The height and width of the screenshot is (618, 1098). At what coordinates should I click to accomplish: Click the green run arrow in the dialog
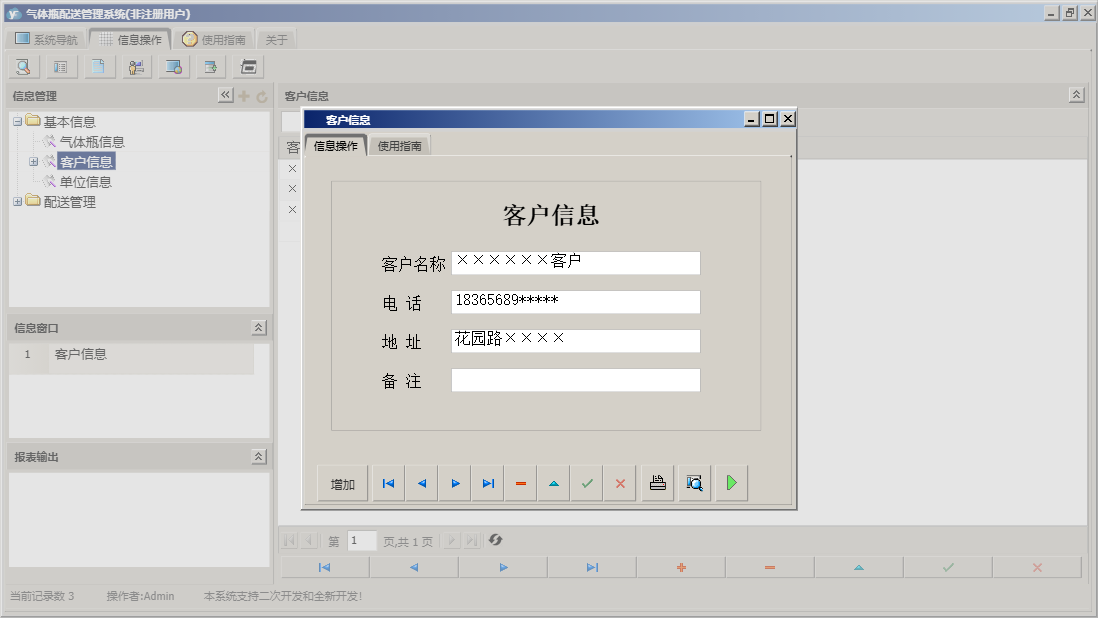tap(730, 483)
